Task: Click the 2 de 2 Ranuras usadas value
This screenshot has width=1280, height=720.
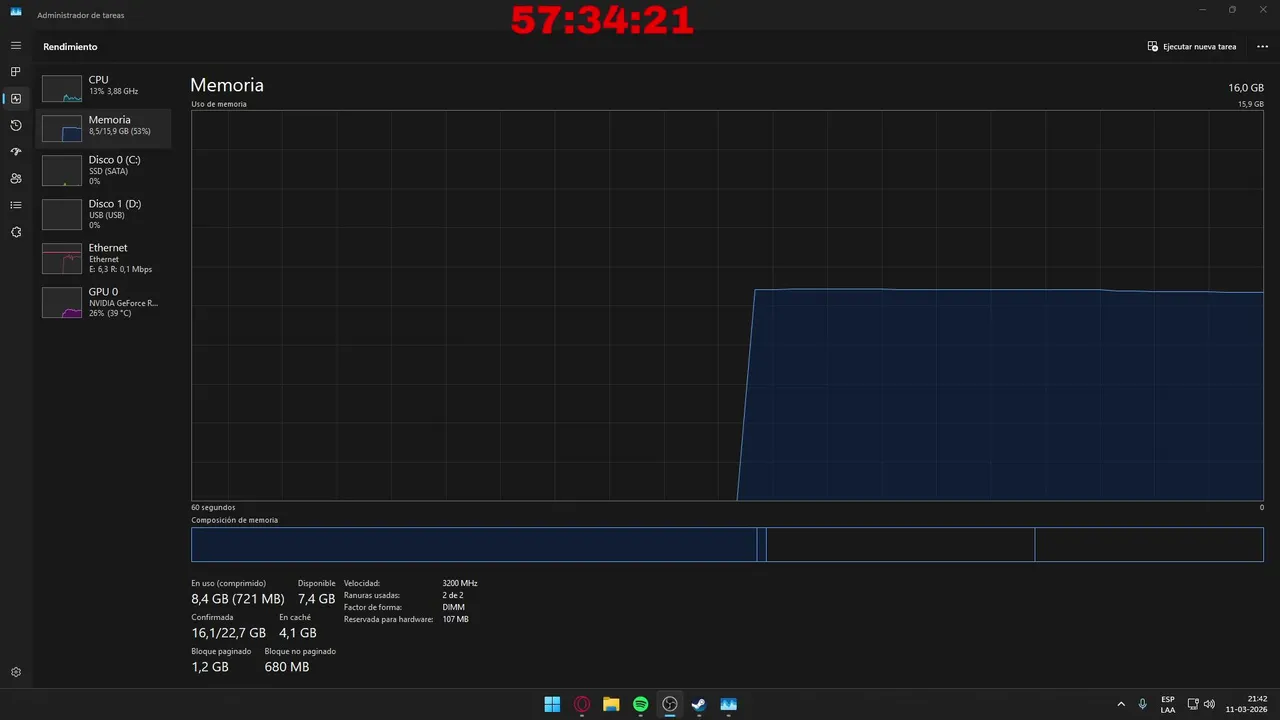Action: tap(453, 595)
